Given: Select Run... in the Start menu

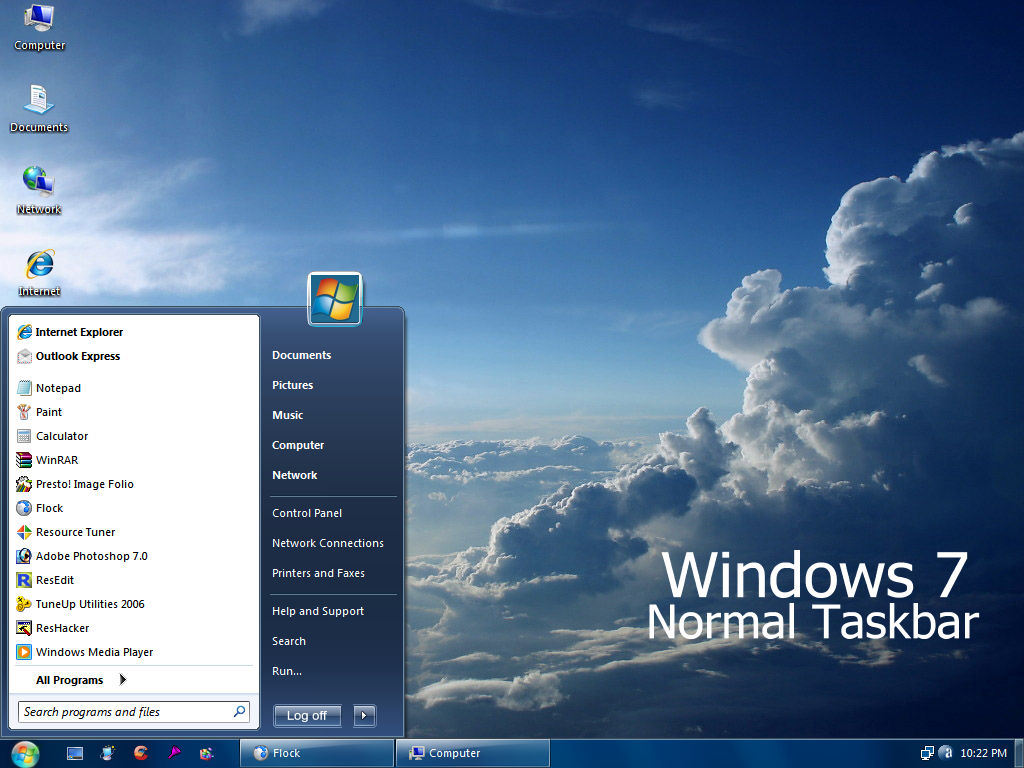Looking at the screenshot, I should (287, 671).
